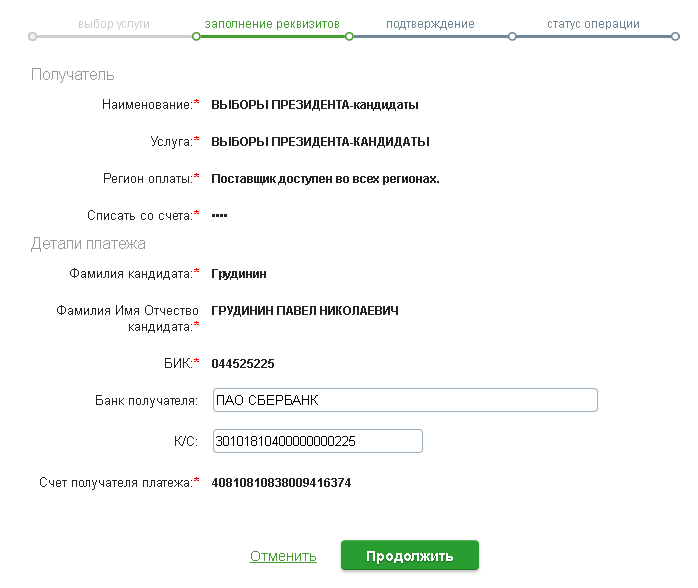Click the final progress circle at right end
The height and width of the screenshot is (588, 698).
[675, 36]
